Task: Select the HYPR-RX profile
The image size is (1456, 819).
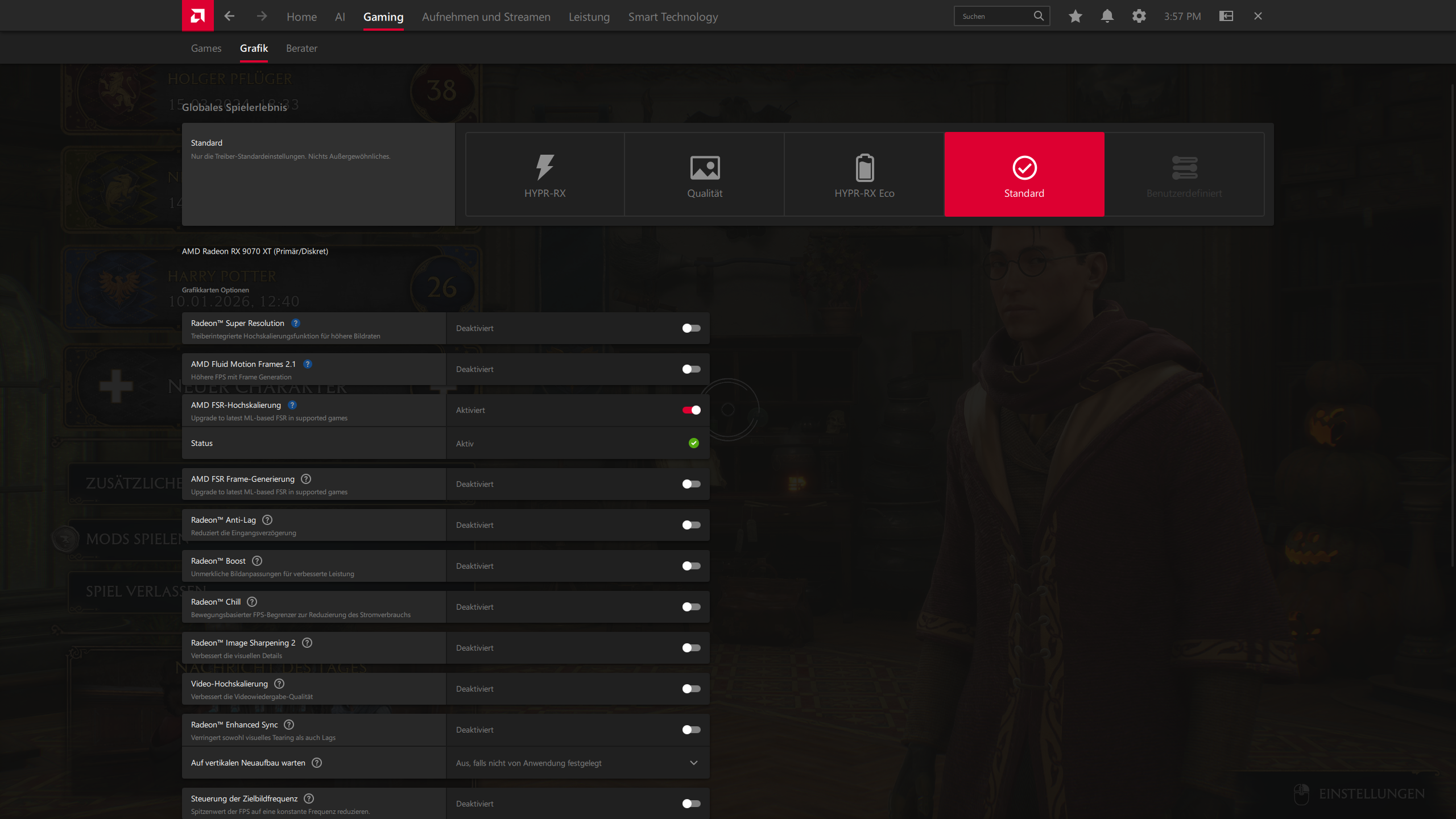Action: tap(545, 175)
